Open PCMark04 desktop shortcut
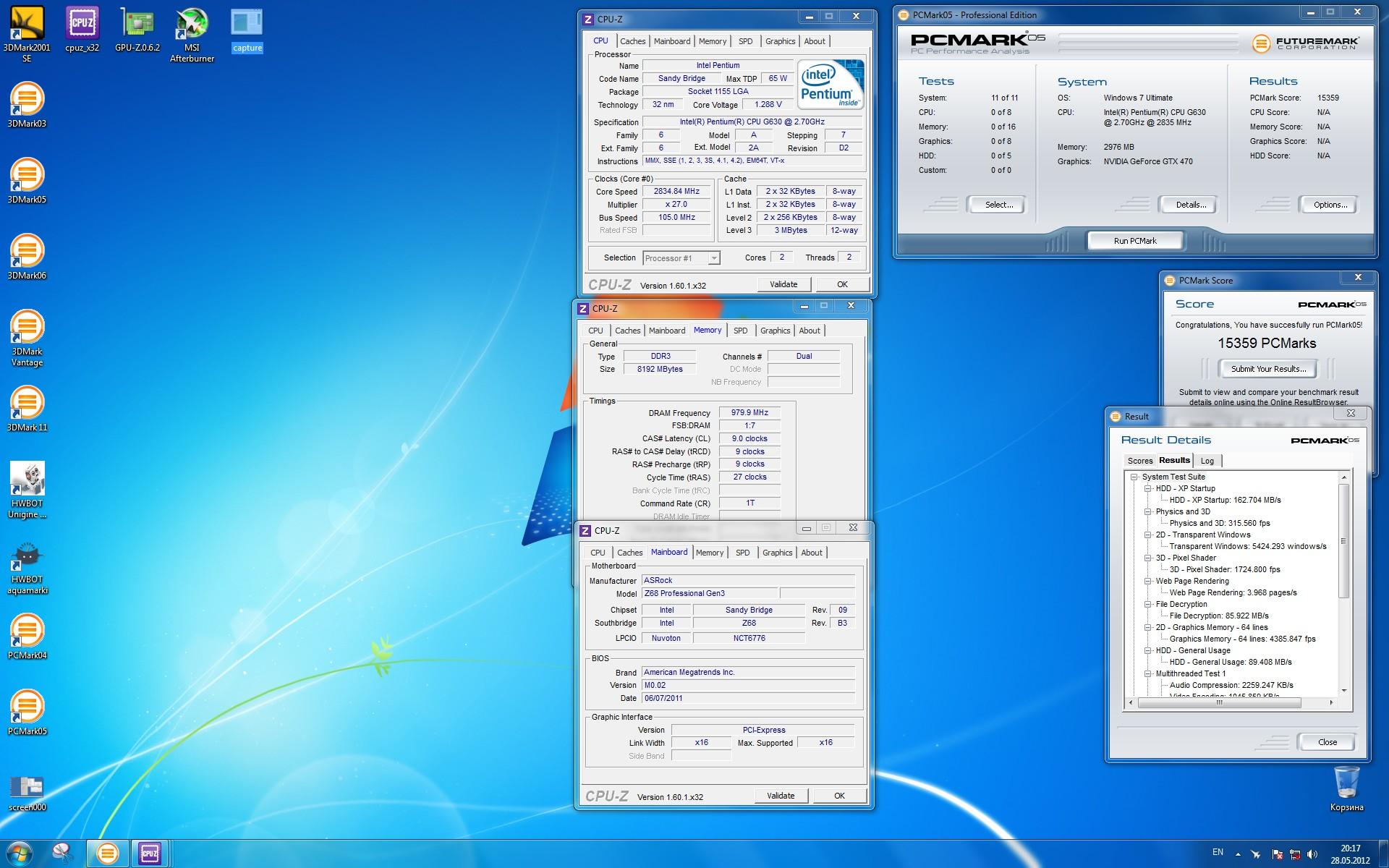1389x868 pixels. tap(27, 637)
